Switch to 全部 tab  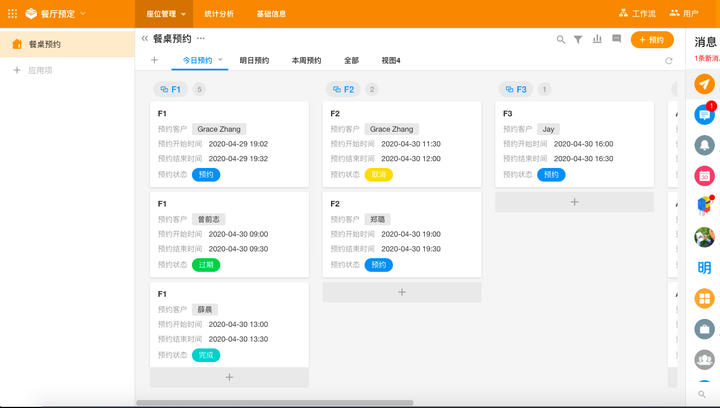[351, 60]
